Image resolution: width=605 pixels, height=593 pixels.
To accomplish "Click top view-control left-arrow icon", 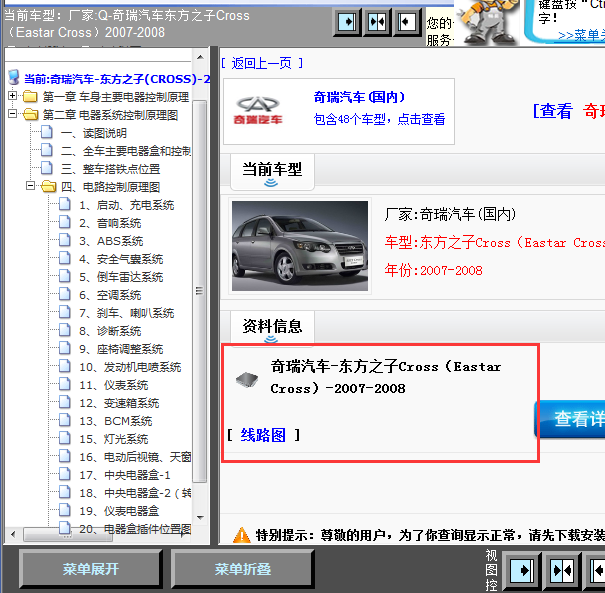I will click(x=406, y=22).
